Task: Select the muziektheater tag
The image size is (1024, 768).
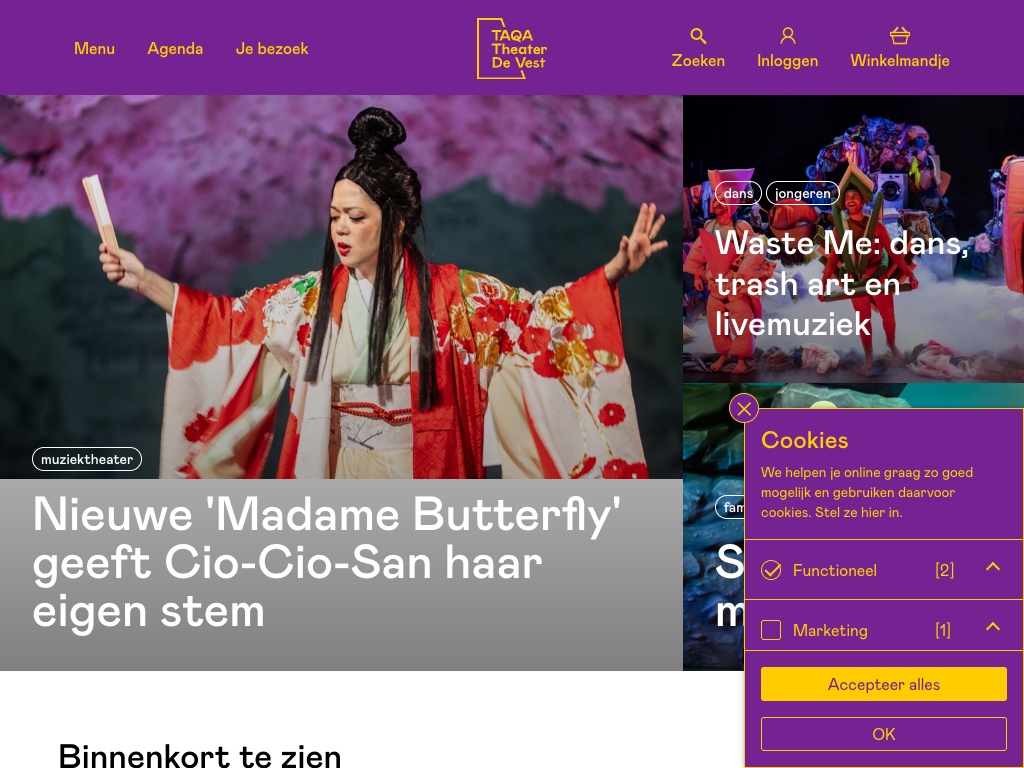Action: coord(87,459)
